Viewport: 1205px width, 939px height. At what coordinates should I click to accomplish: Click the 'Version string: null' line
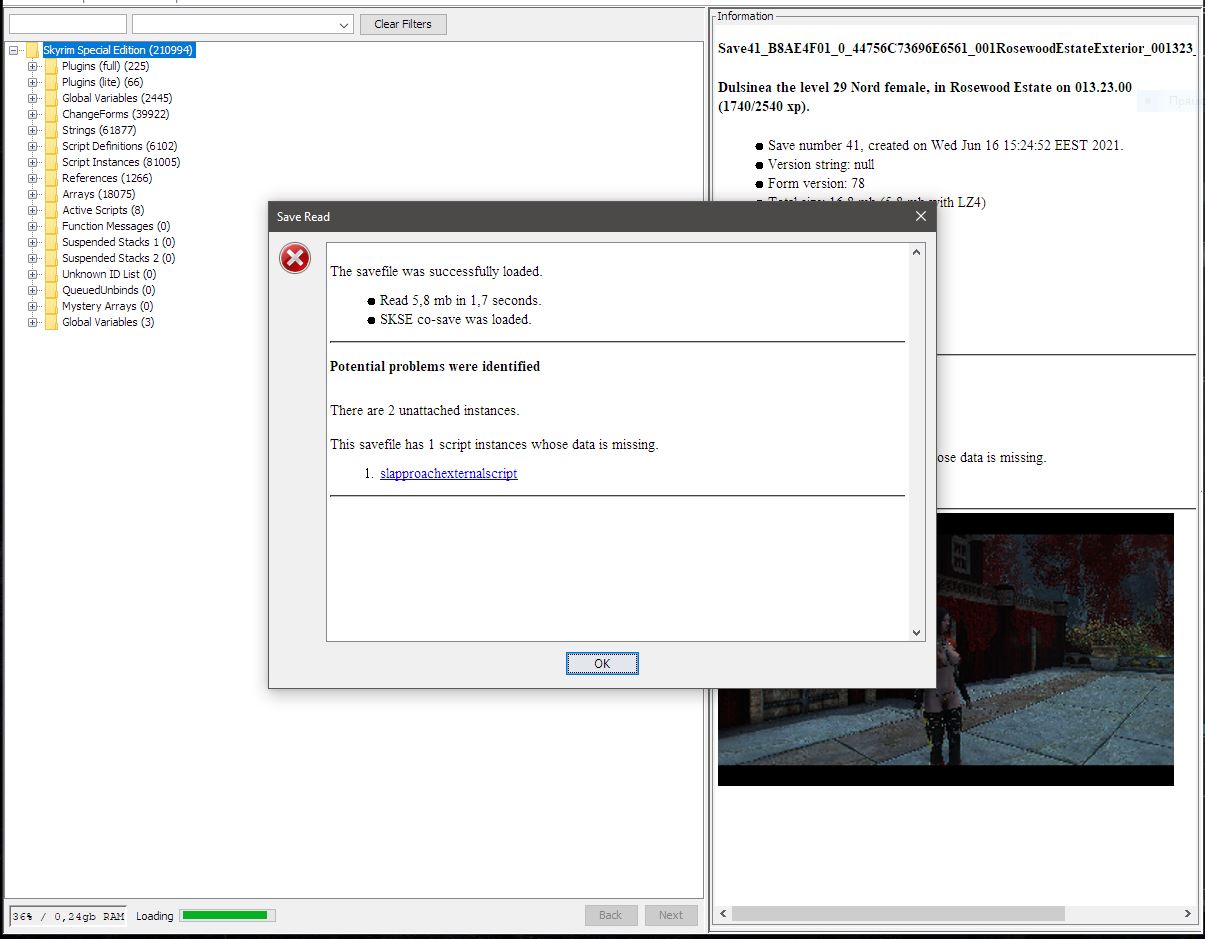821,164
